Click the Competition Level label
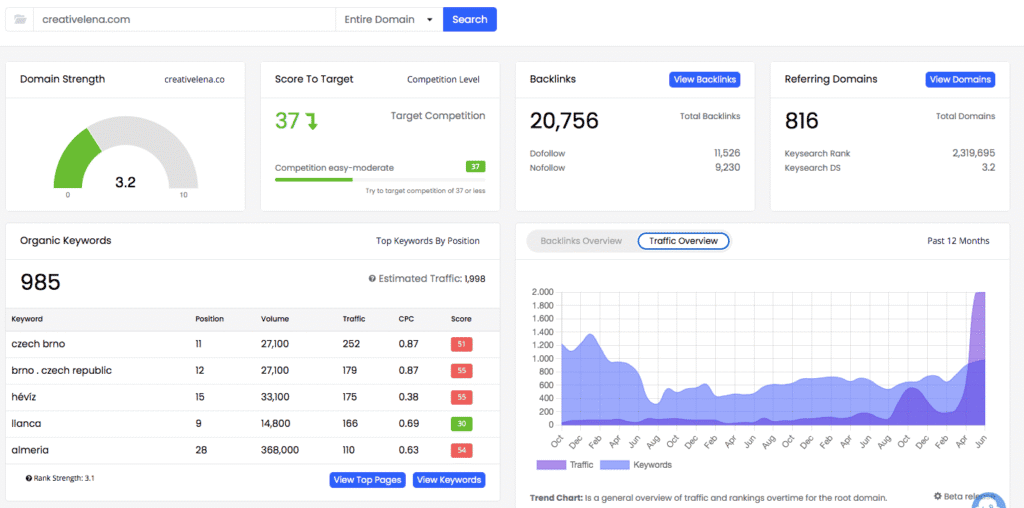1024x508 pixels. point(443,80)
